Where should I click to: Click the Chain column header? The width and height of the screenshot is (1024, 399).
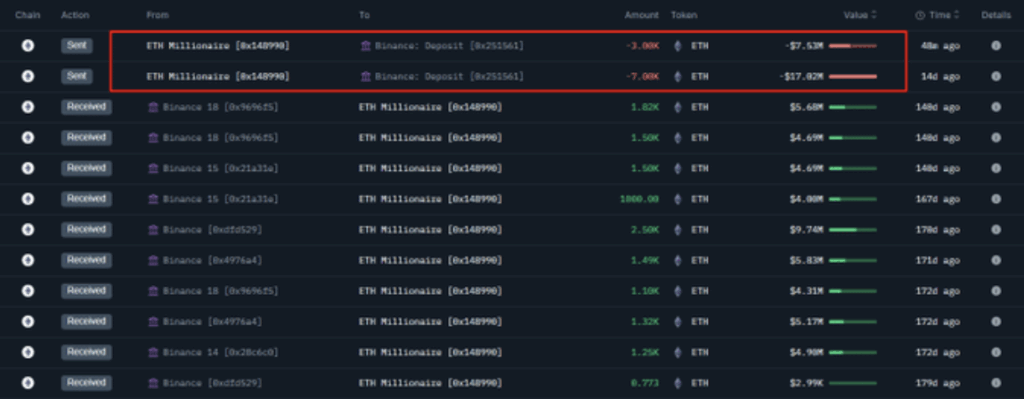point(27,15)
